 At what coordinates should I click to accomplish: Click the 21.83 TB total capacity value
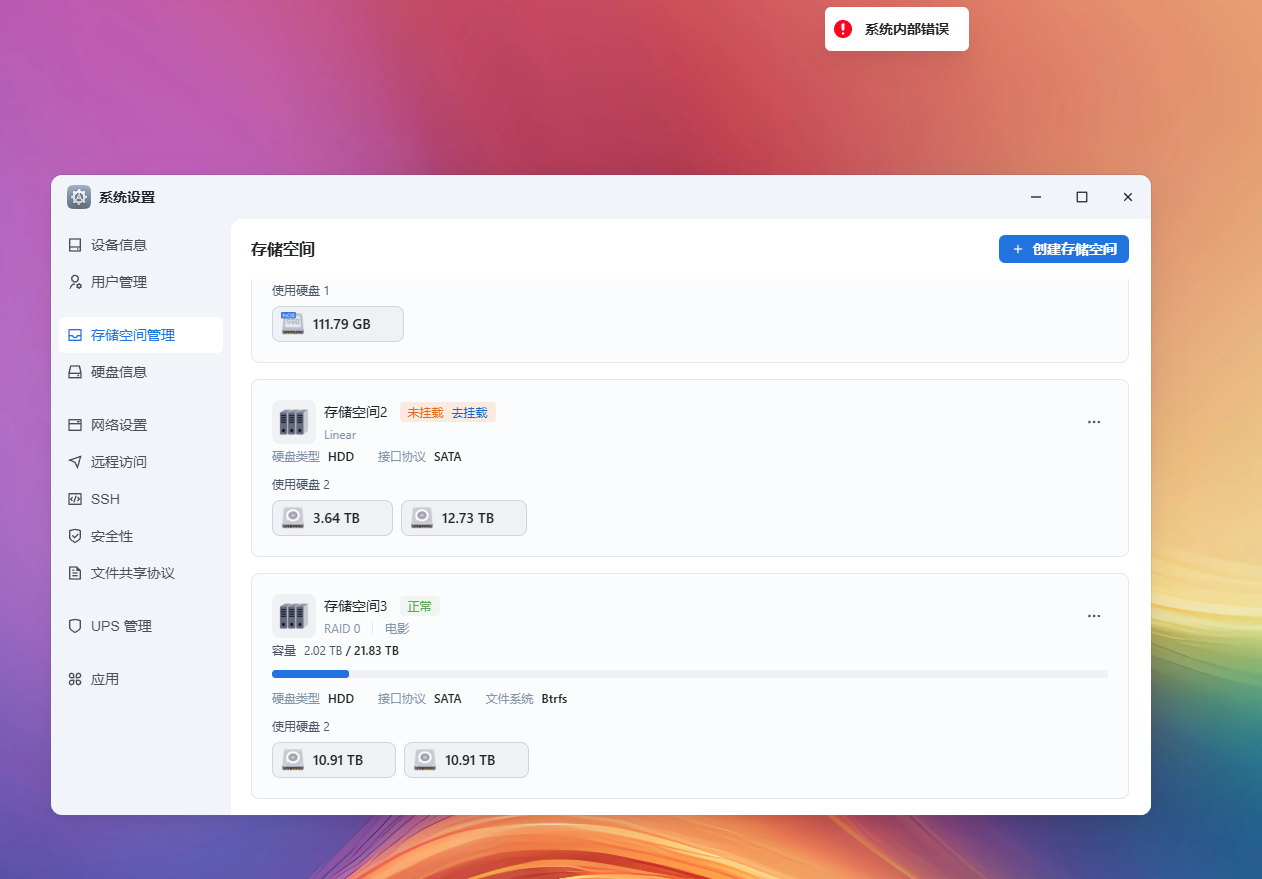[377, 651]
